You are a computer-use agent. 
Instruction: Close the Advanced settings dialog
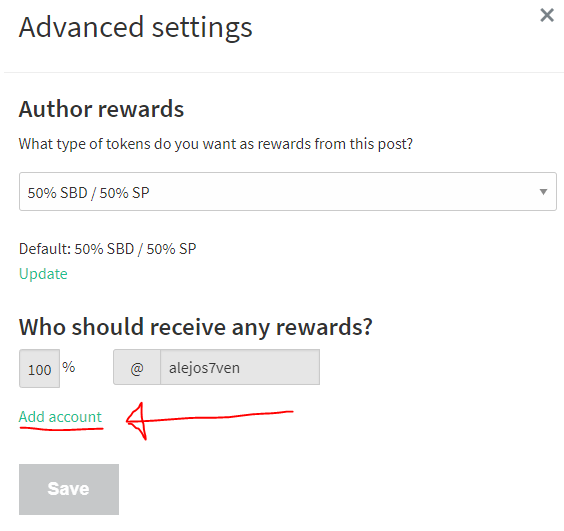(547, 15)
